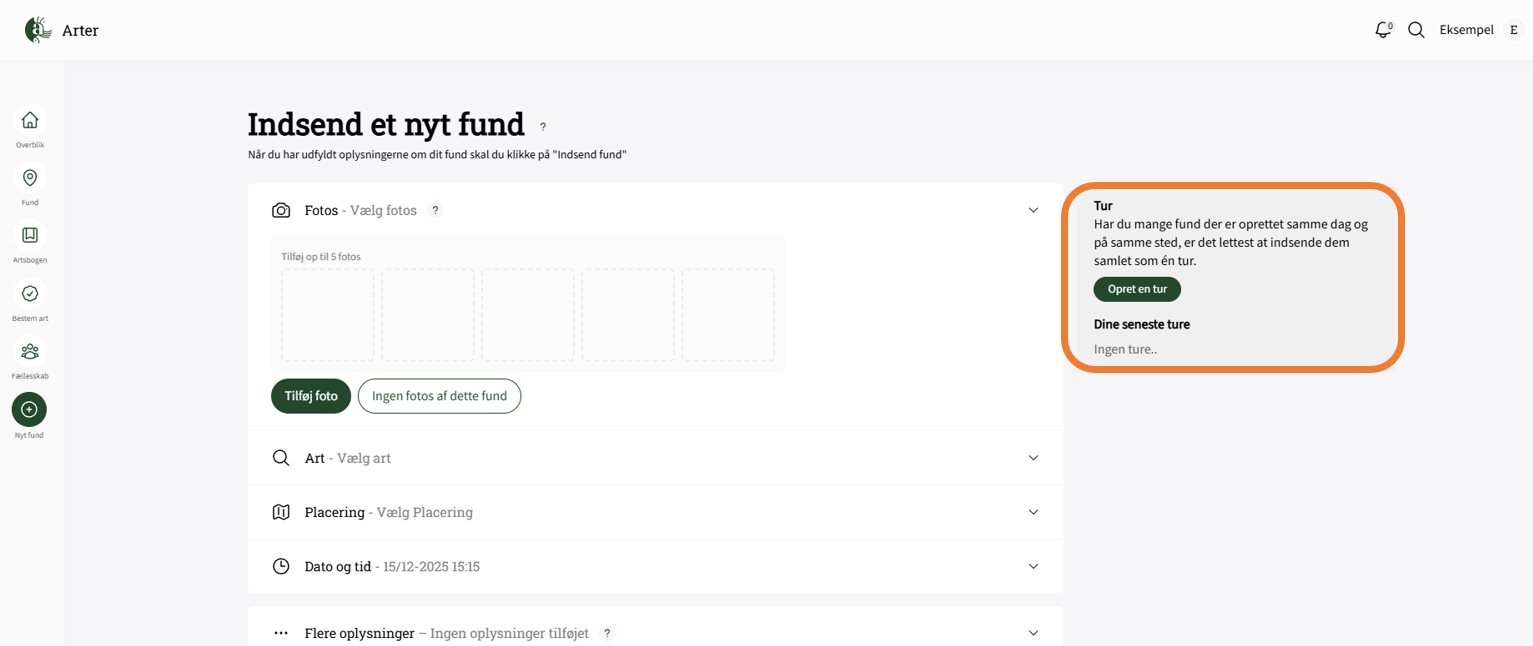Viewport: 1533px width, 646px height.
Task: Click help icon beside Flere oplysninger
Action: [x=607, y=633]
